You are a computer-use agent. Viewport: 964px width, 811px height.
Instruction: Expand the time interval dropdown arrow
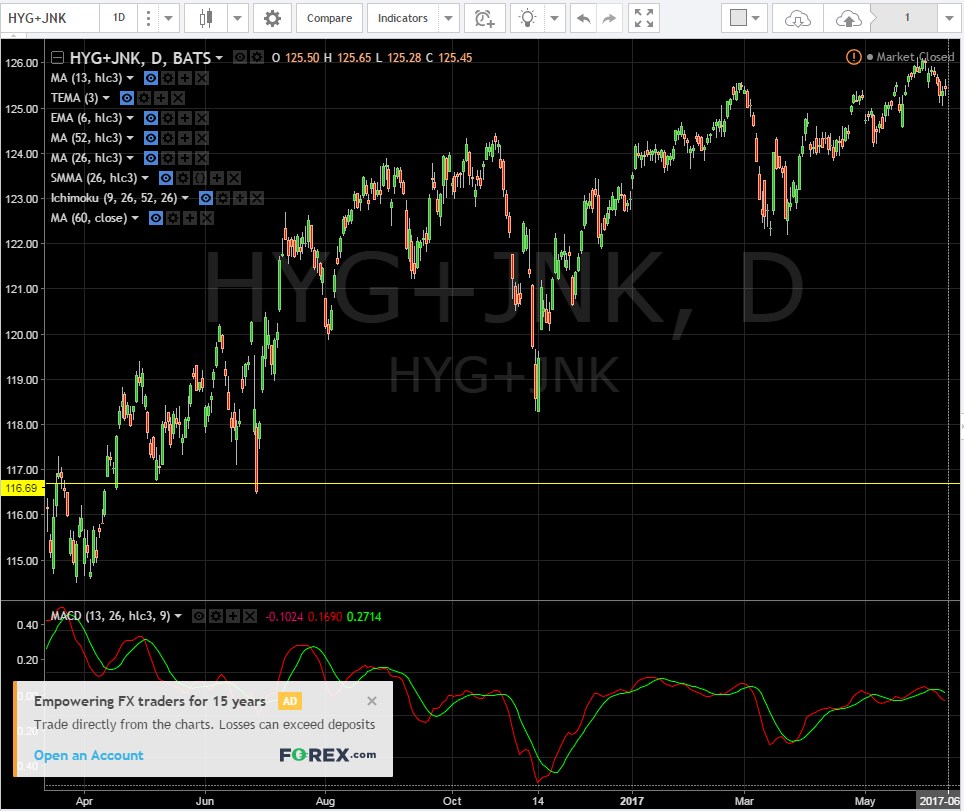point(168,18)
